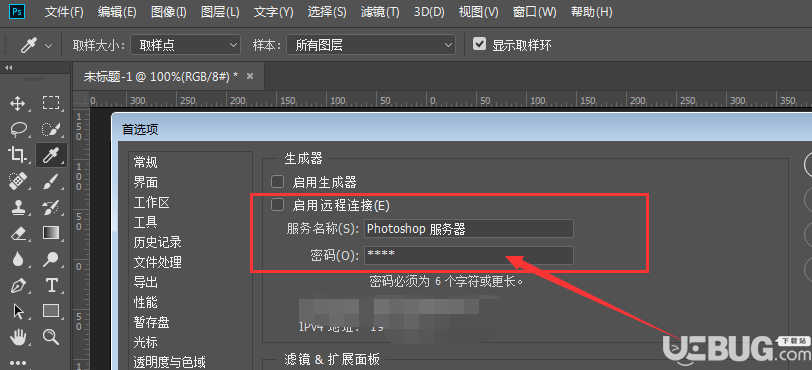Toggle the 显示取样环 checkbox
The image size is (812, 370).
(x=480, y=45)
